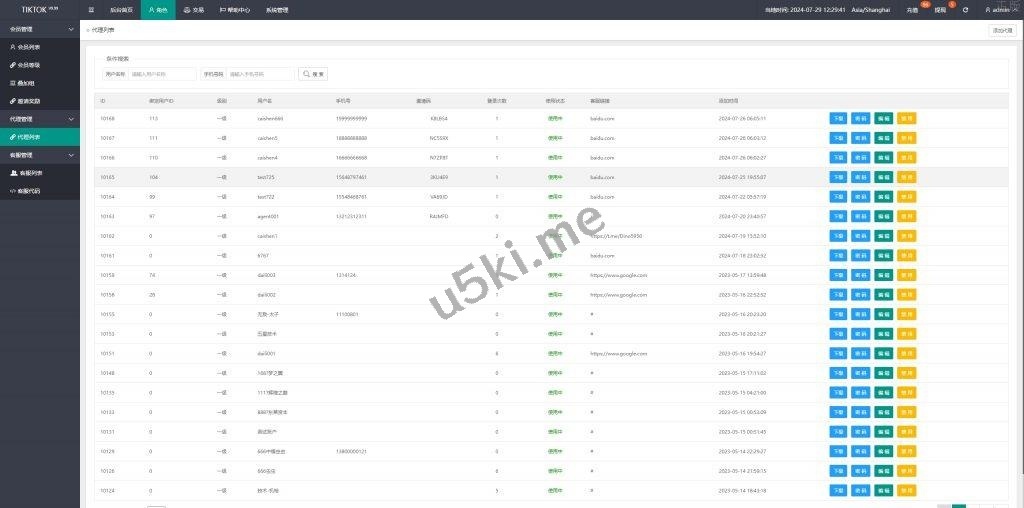Click the 添加代理 button

[1001, 31]
